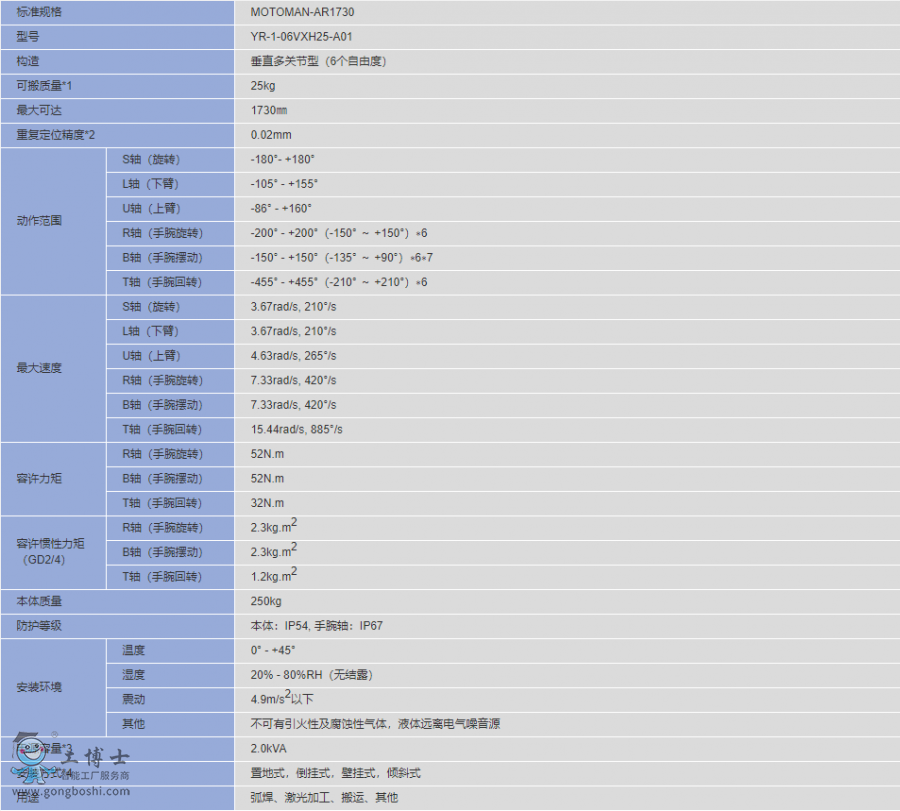The height and width of the screenshot is (811, 900).
Task: Click the 温度 sub-label
Action: [x=133, y=651]
